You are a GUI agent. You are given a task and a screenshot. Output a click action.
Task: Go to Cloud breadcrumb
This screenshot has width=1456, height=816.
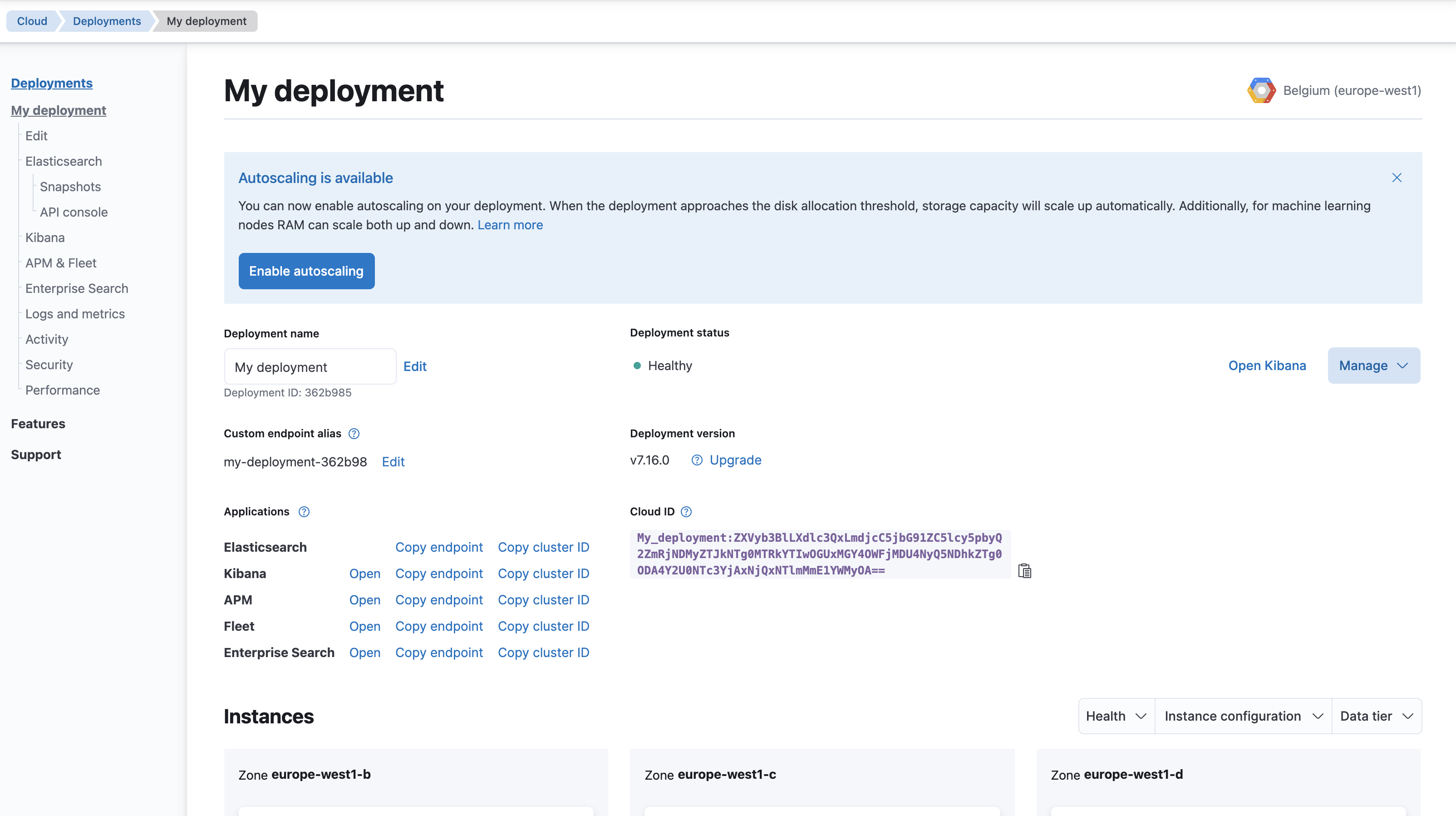32,21
